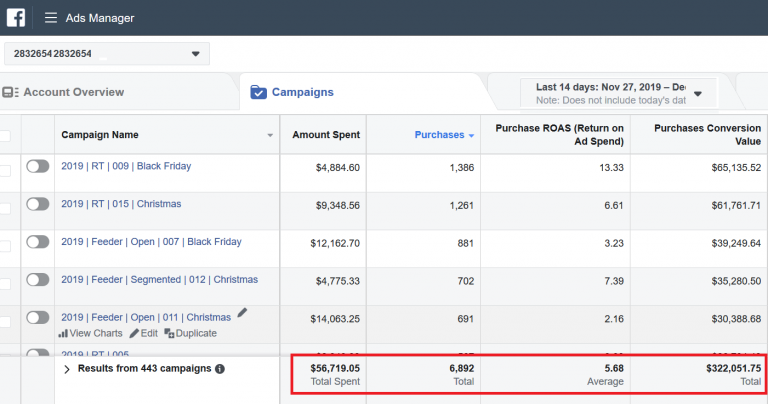This screenshot has width=768, height=404.
Task: Click purchases cell 691
Action: pyautogui.click(x=465, y=319)
